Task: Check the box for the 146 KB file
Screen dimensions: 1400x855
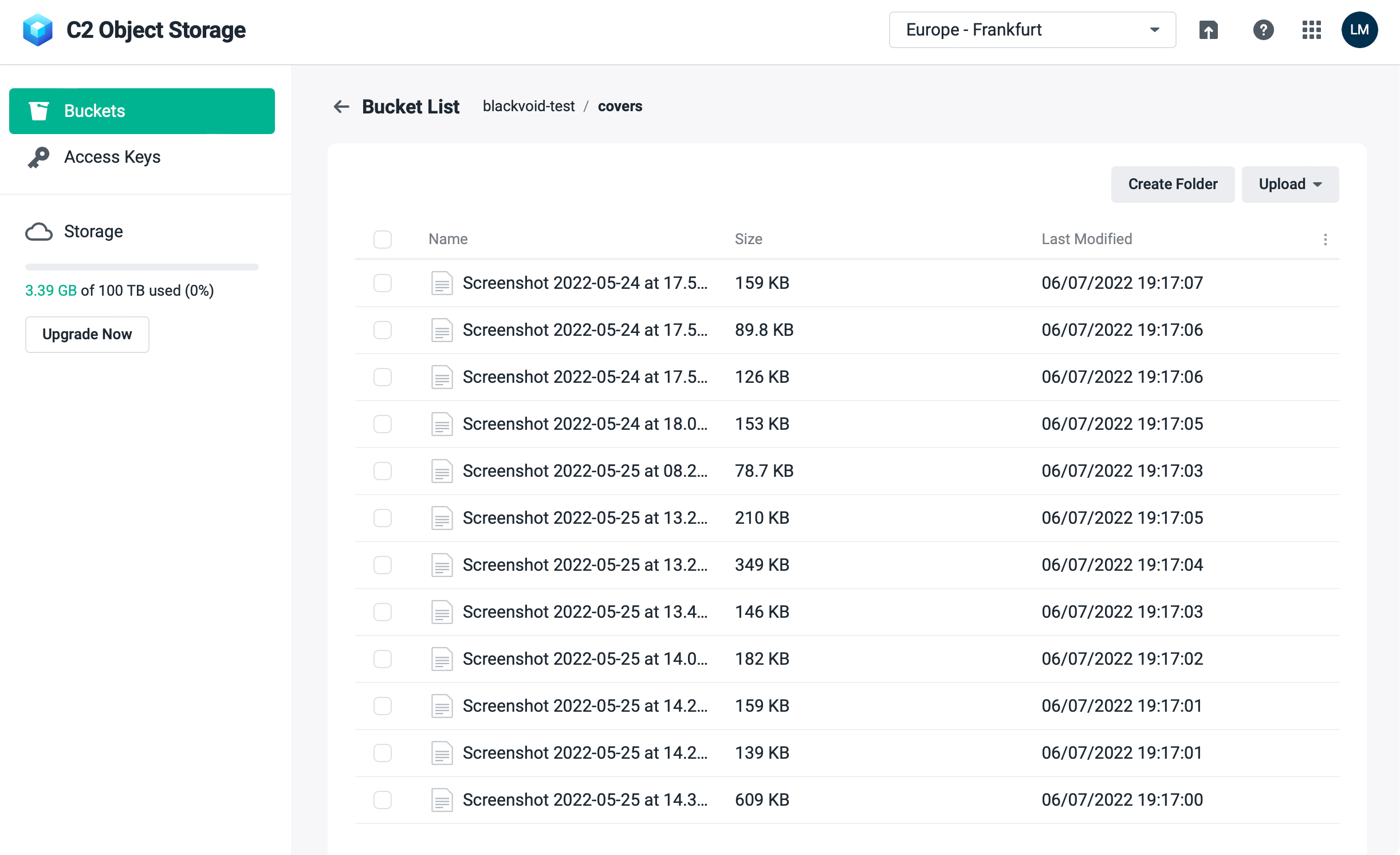Action: [x=383, y=612]
